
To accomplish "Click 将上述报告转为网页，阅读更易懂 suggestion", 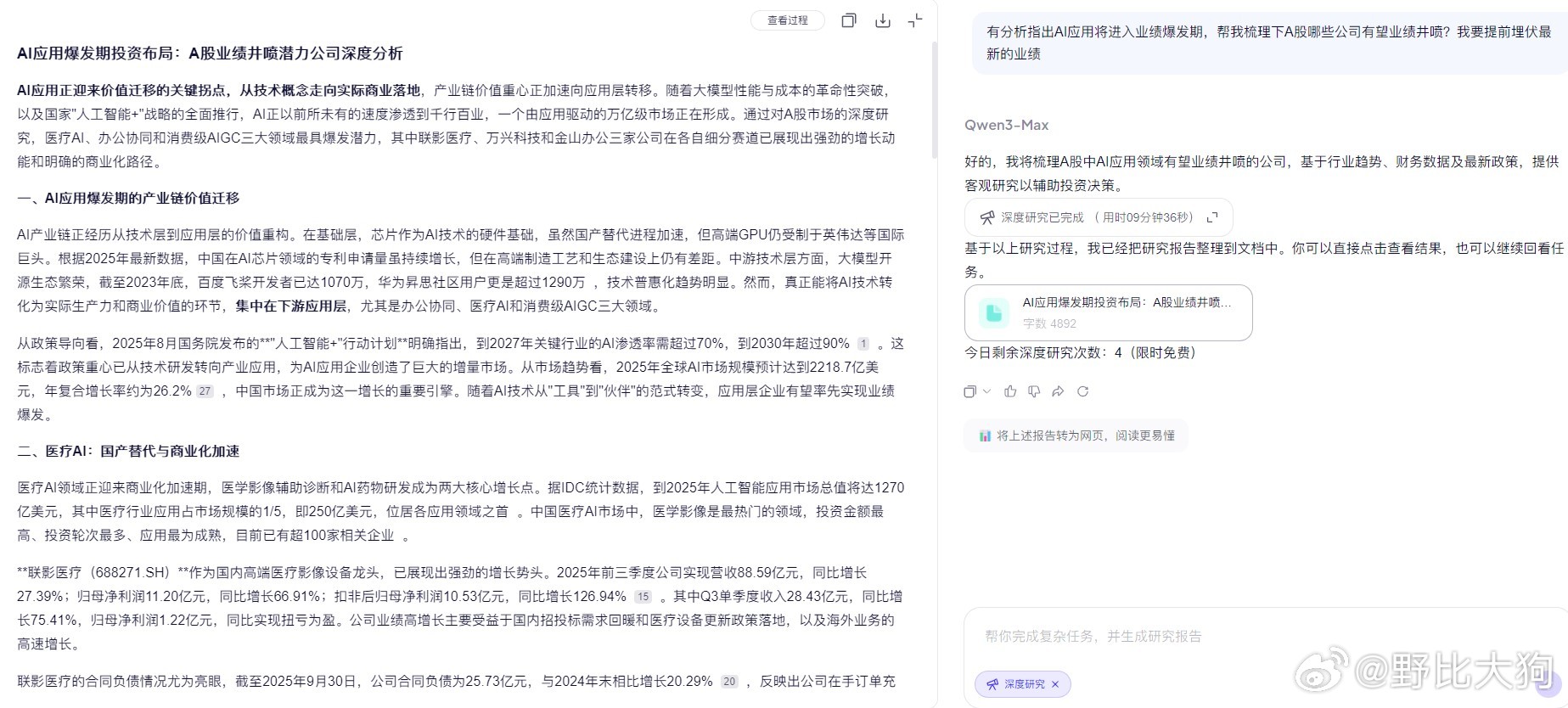I will (1076, 435).
